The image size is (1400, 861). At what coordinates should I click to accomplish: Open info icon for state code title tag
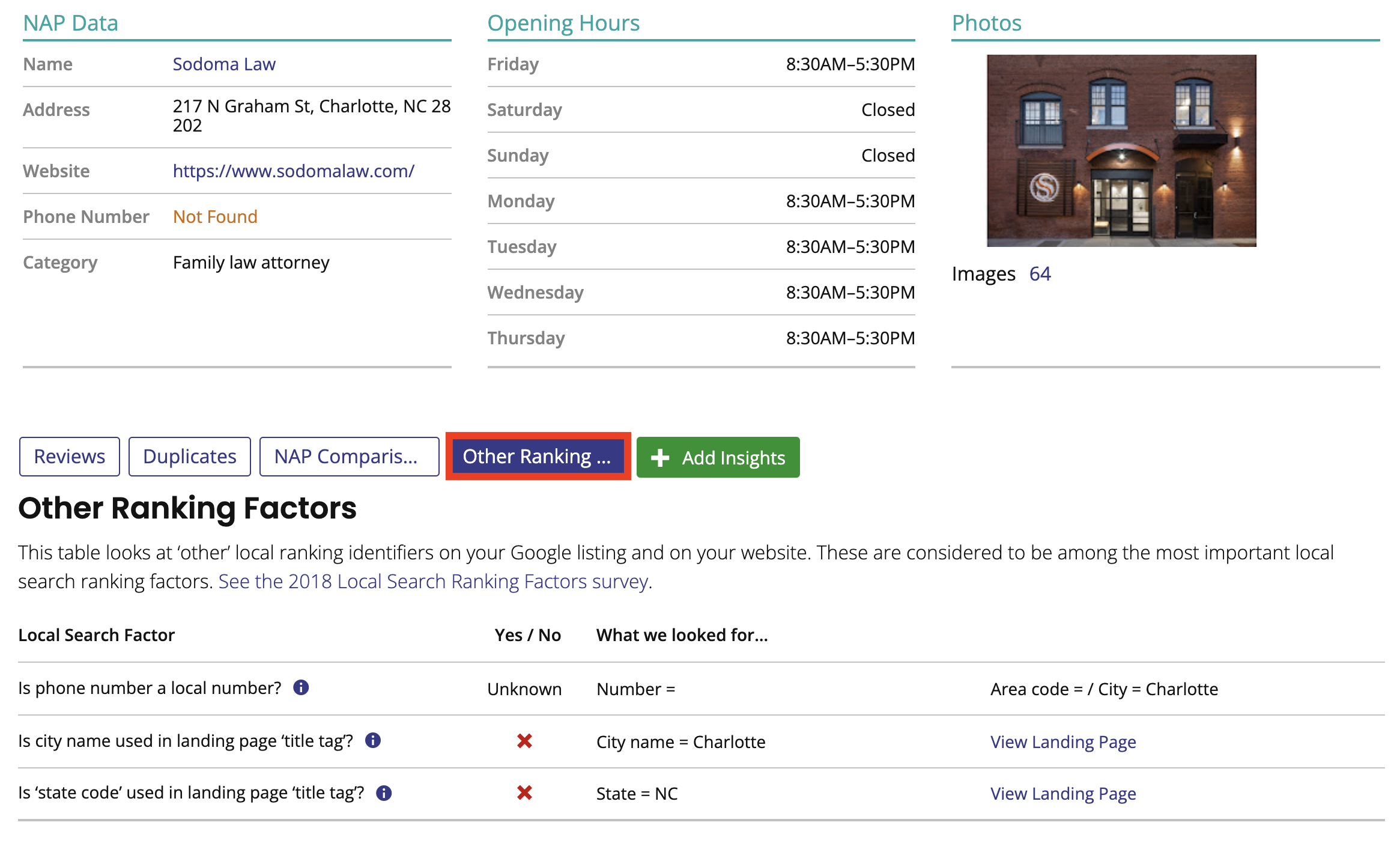384,793
